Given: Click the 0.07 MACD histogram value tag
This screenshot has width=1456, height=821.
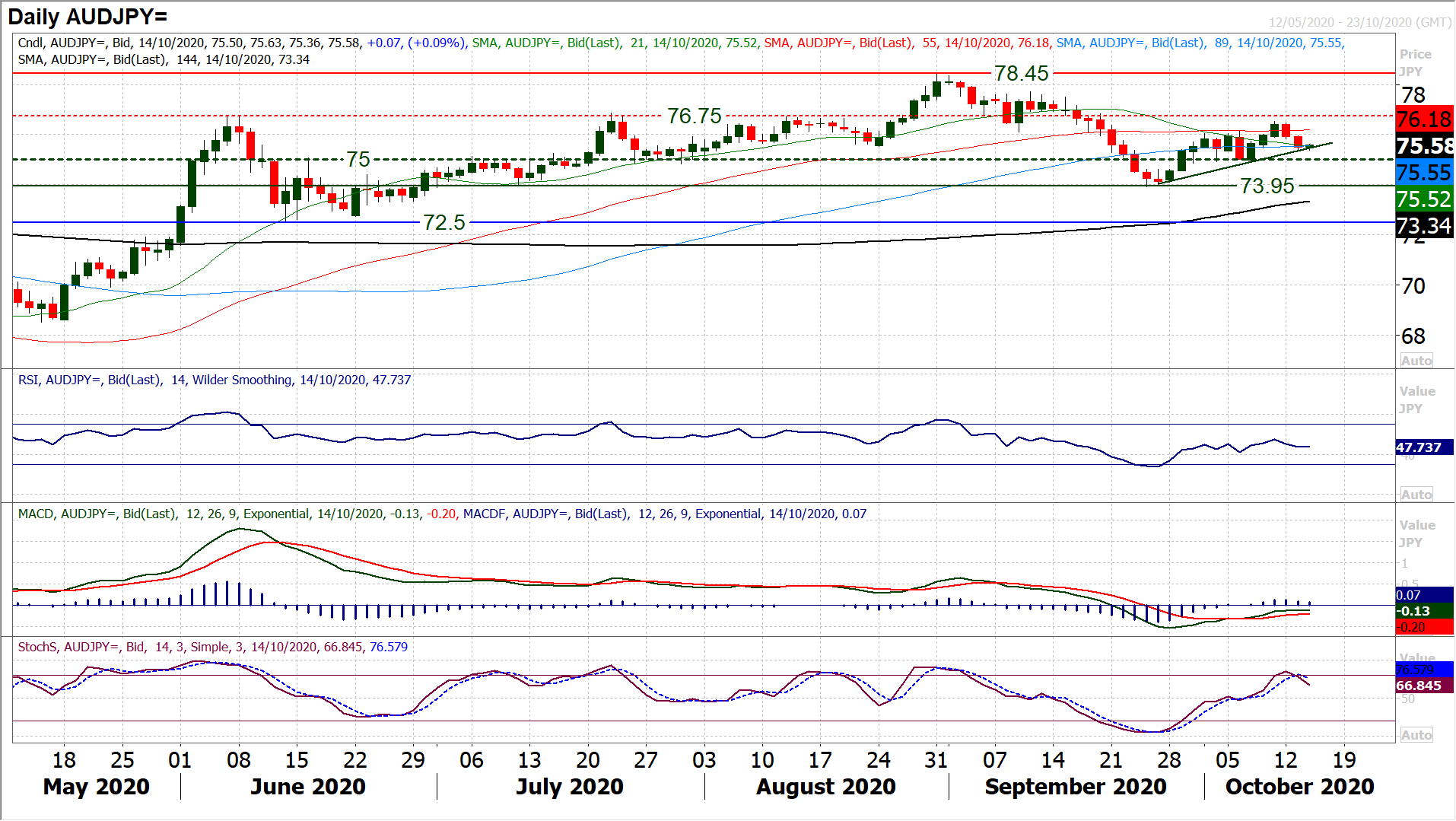Looking at the screenshot, I should click(1425, 595).
